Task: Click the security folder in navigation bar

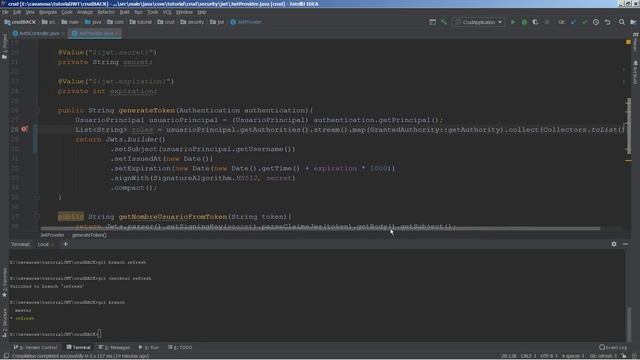Action: 192,22
